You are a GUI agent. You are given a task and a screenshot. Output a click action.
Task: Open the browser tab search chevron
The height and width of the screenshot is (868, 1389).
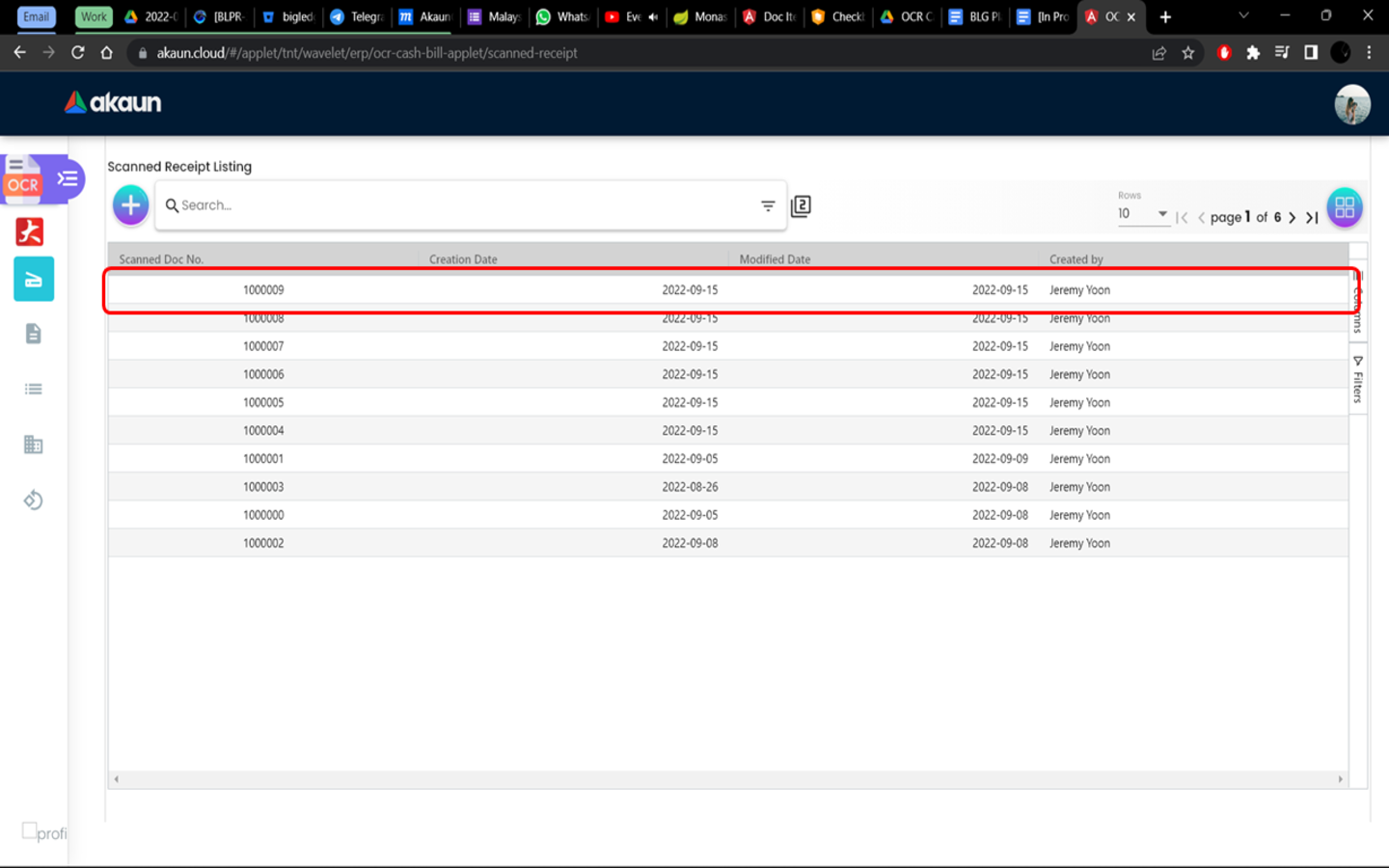1243,16
